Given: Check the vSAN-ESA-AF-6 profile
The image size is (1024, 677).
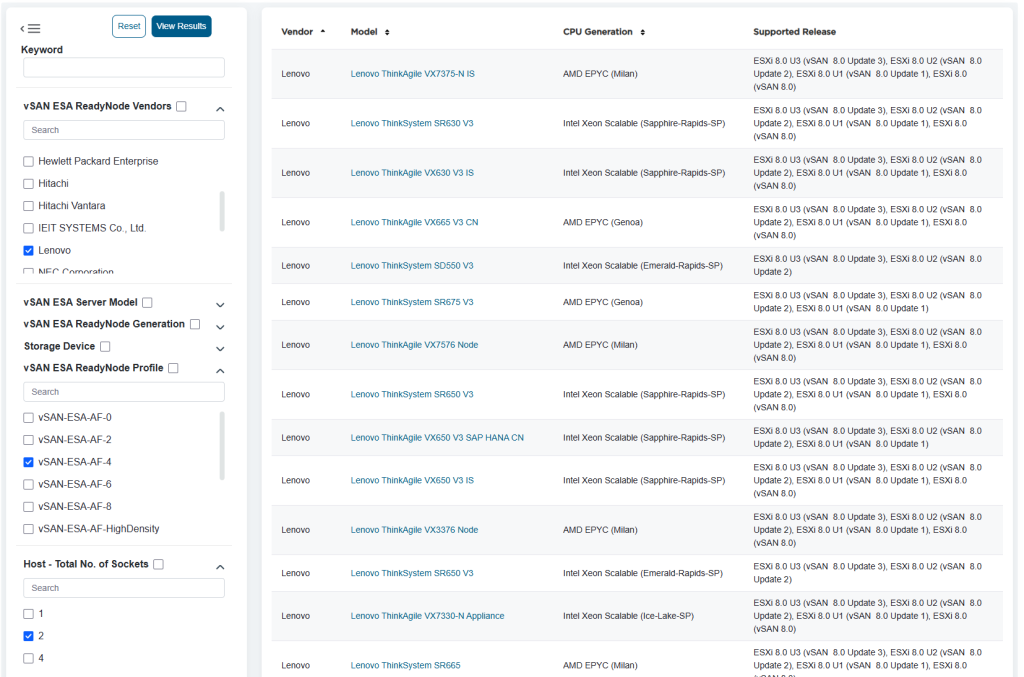Looking at the screenshot, I should tap(28, 484).
